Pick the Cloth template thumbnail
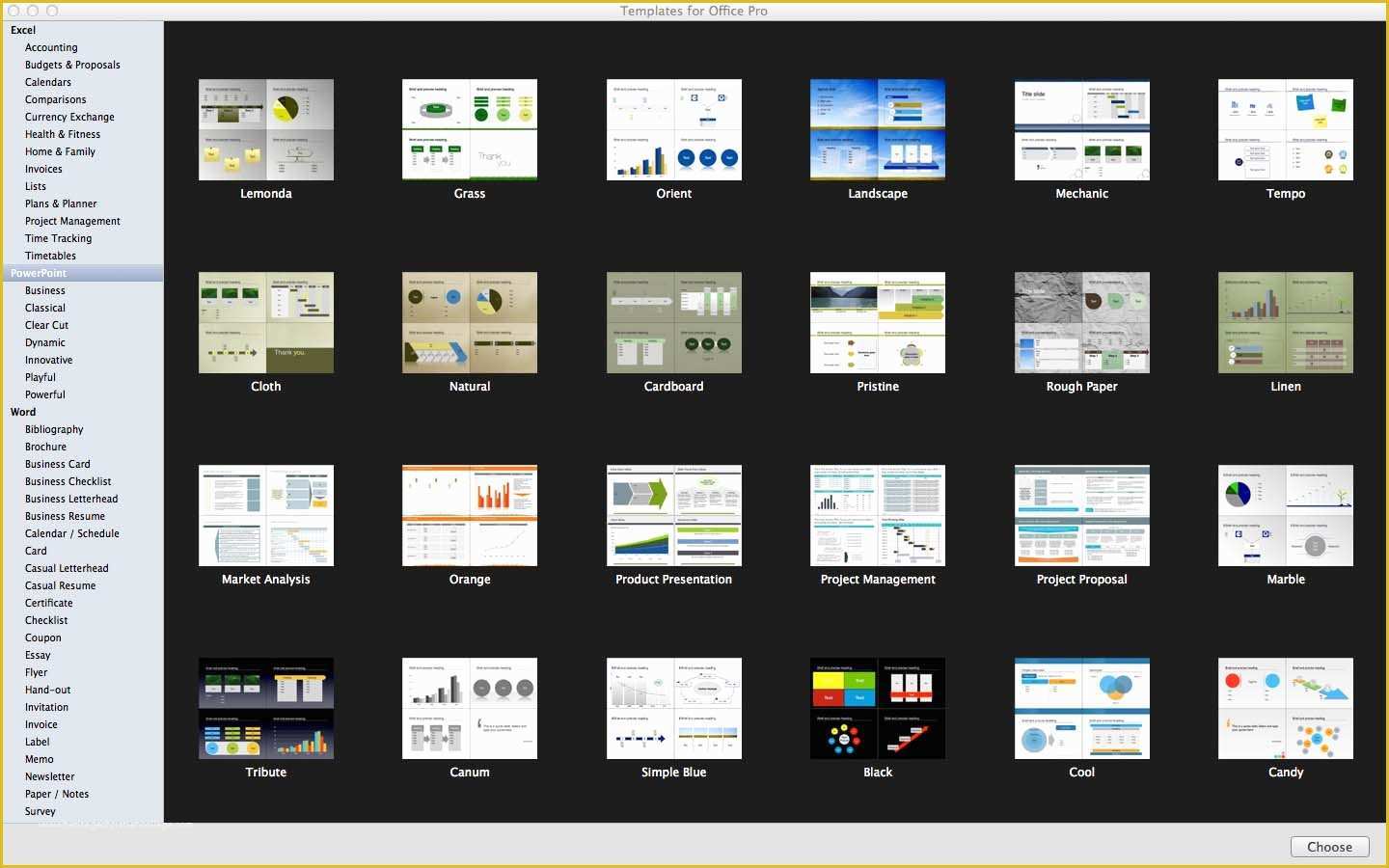The width and height of the screenshot is (1389, 868). click(266, 322)
